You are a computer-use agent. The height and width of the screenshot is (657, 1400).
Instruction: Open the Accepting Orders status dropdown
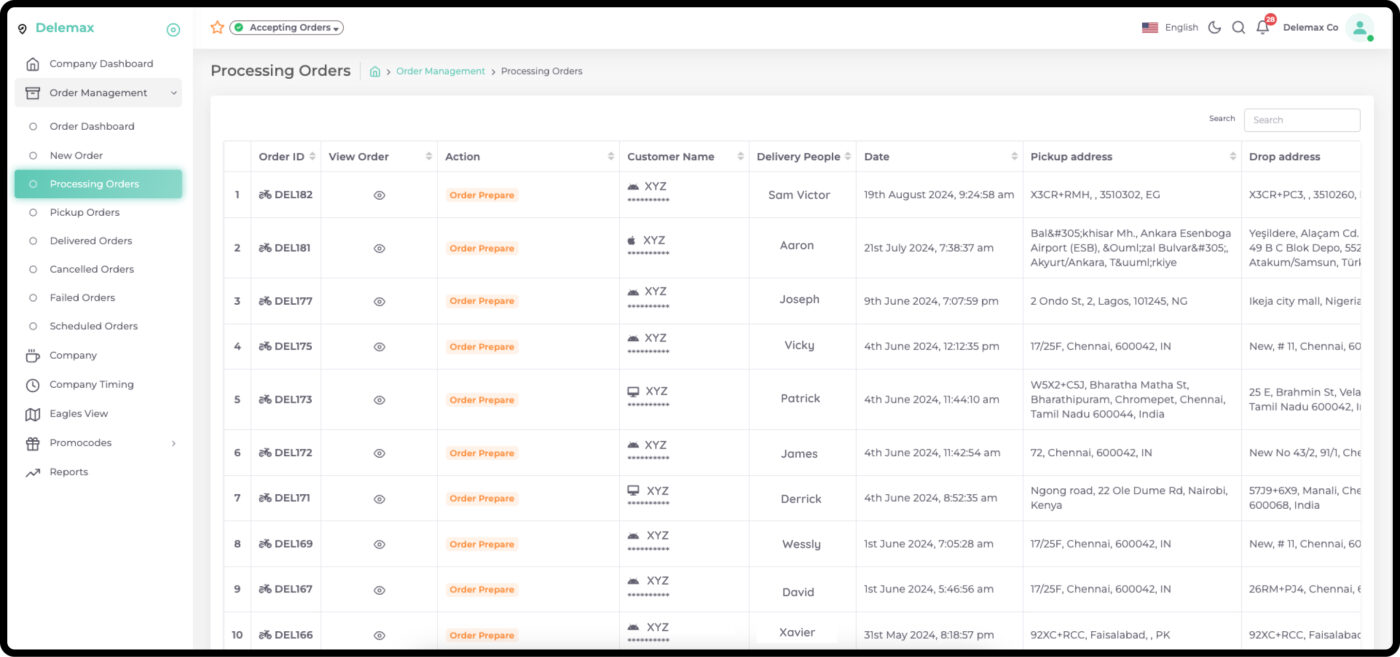pyautogui.click(x=287, y=28)
